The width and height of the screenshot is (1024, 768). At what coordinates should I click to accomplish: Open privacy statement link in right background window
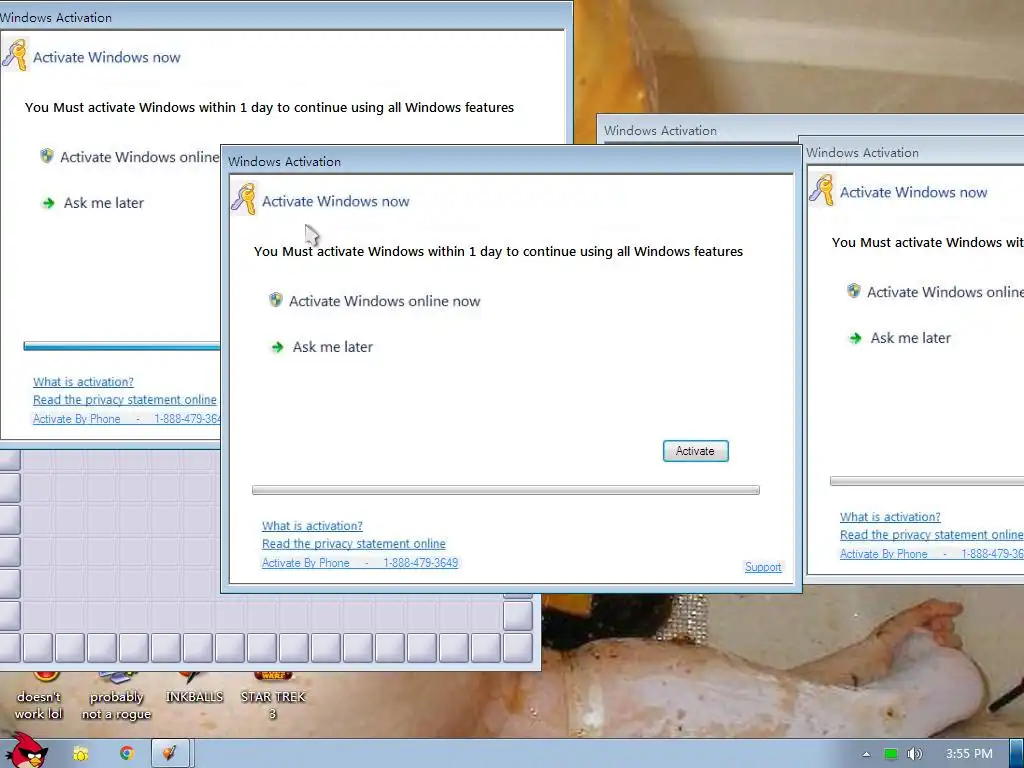click(931, 535)
